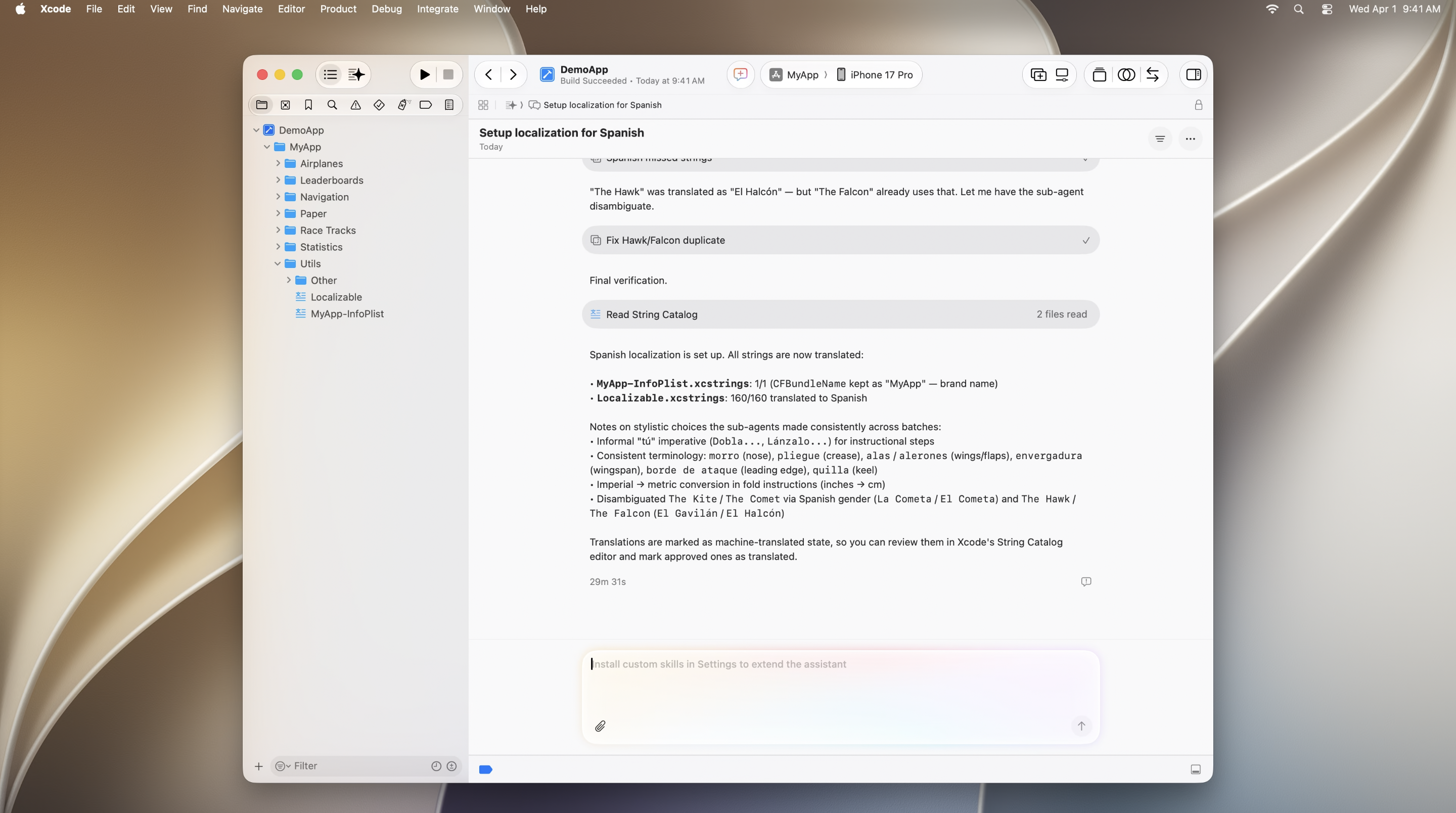Open the Find navigator magnifier icon
Image resolution: width=1456 pixels, height=813 pixels.
(332, 105)
